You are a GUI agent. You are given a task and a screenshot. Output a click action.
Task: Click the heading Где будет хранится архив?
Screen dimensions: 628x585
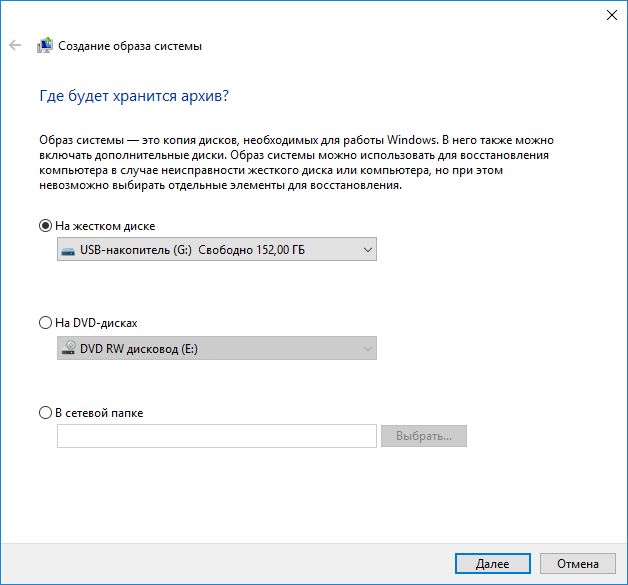point(134,96)
